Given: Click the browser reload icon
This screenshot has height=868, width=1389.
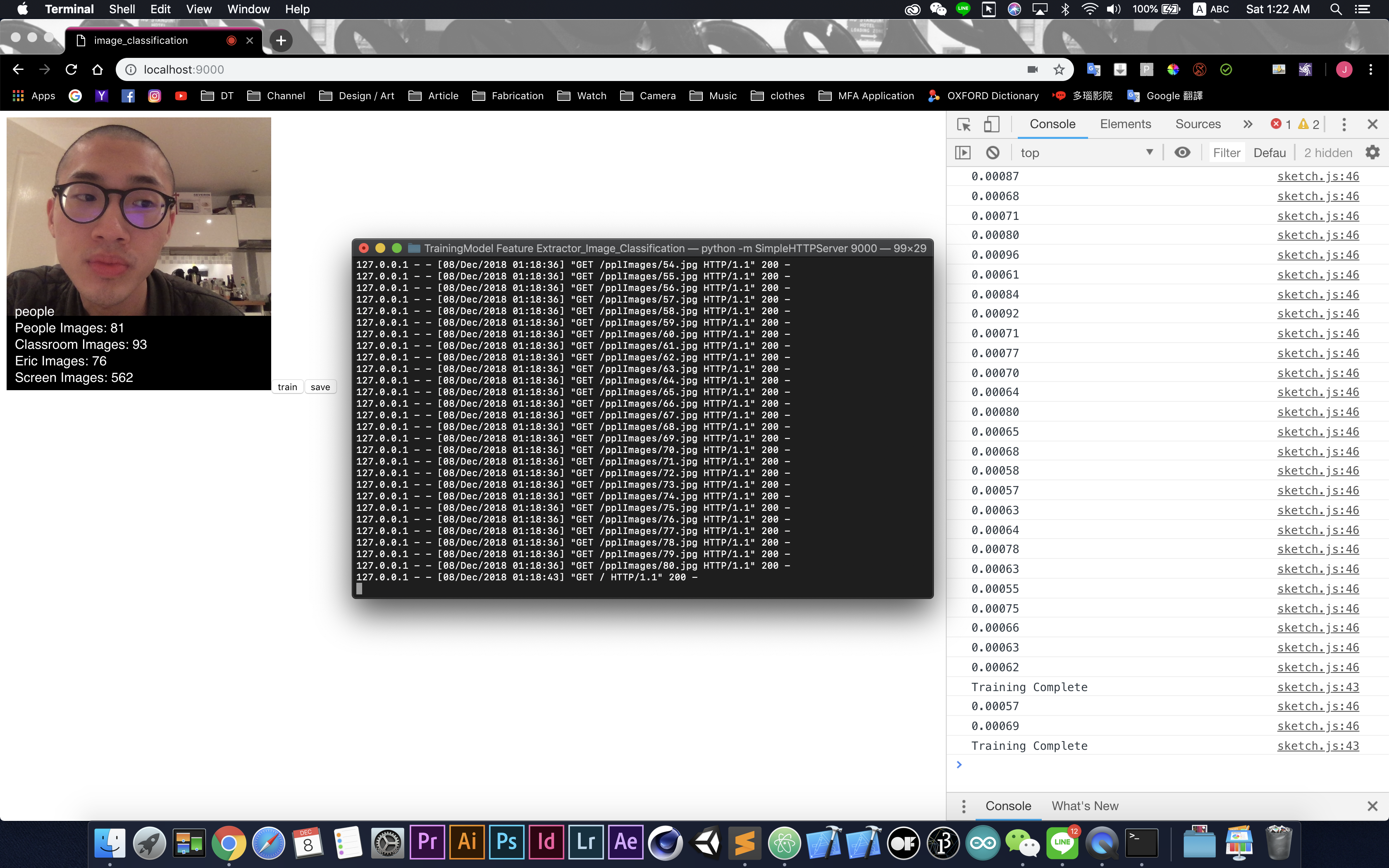Looking at the screenshot, I should 71,69.
